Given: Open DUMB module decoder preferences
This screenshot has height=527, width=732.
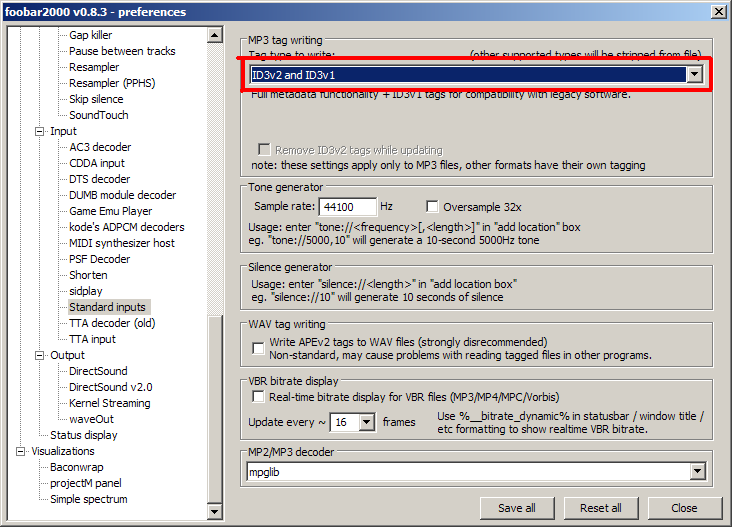Looking at the screenshot, I should (123, 195).
